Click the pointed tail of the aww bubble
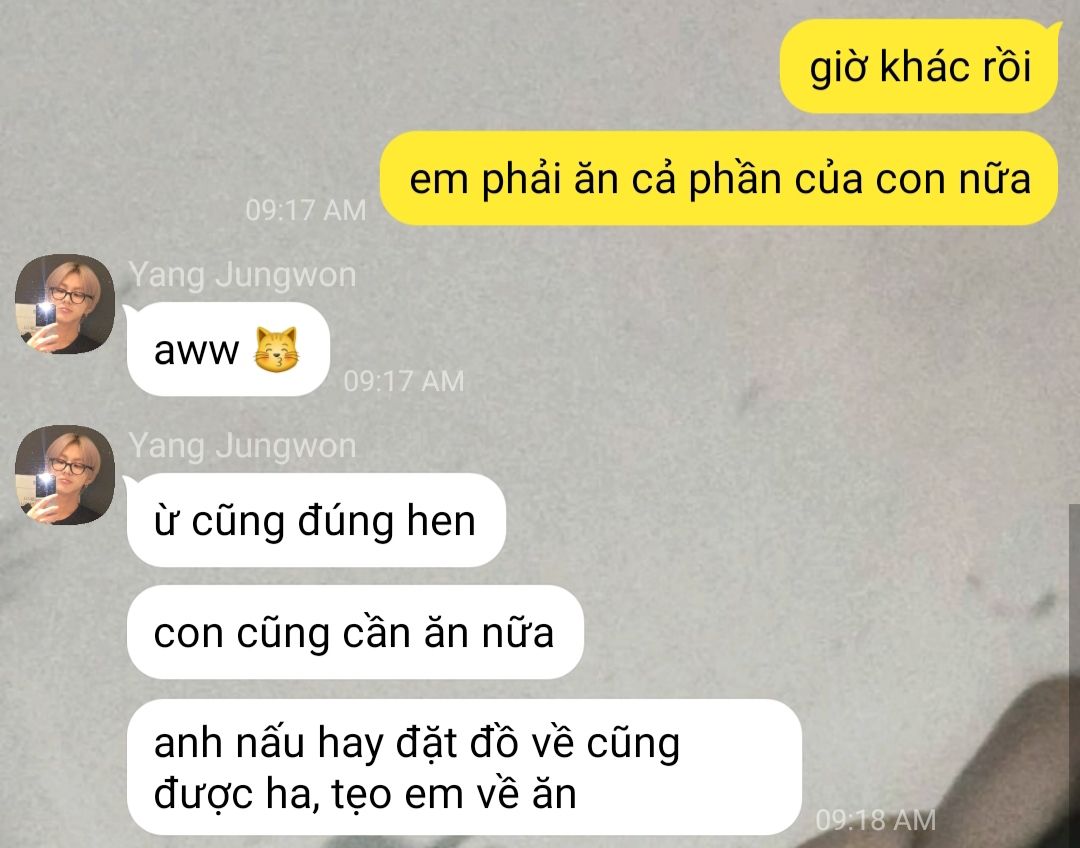Screen dimensions: 1080x848 click(x=129, y=311)
